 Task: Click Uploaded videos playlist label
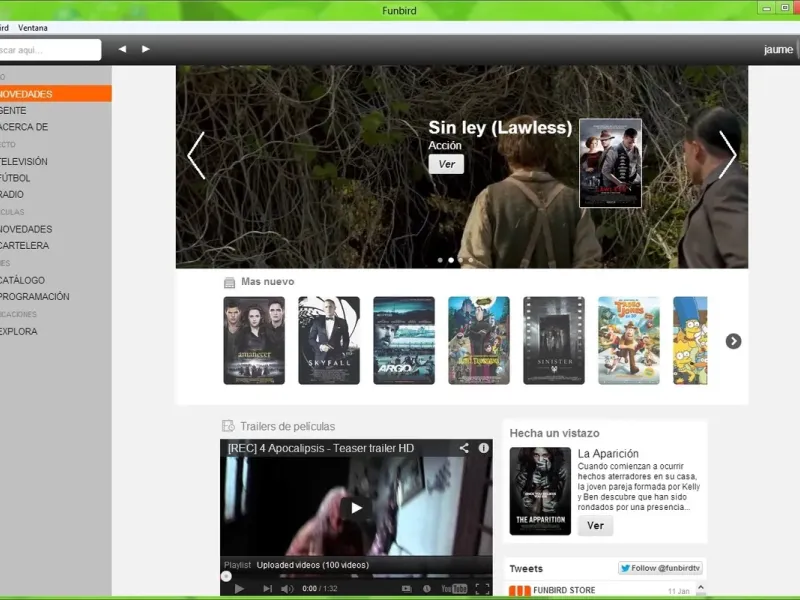(313, 565)
